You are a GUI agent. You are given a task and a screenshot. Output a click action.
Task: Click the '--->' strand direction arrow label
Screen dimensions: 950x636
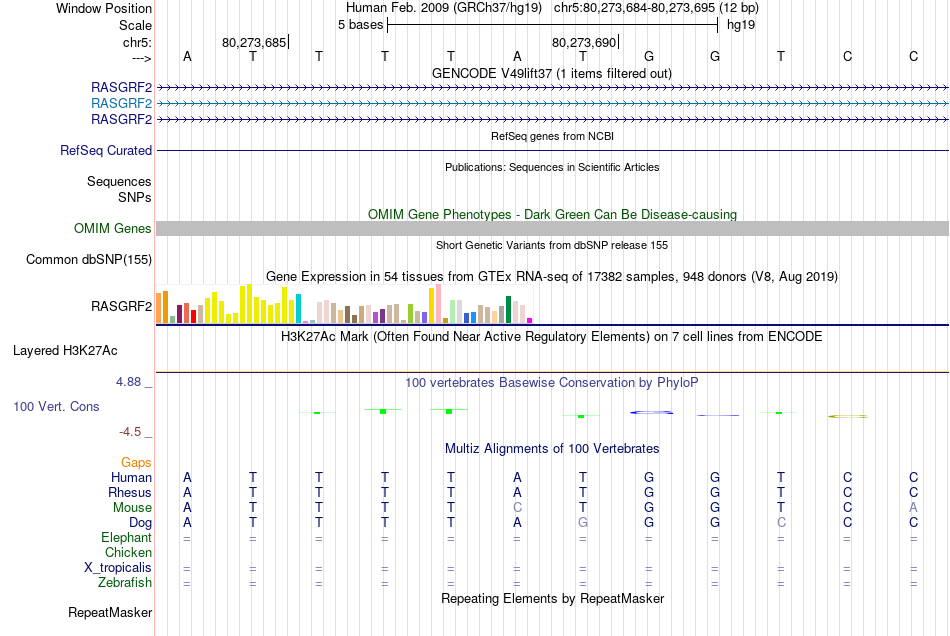pos(141,58)
